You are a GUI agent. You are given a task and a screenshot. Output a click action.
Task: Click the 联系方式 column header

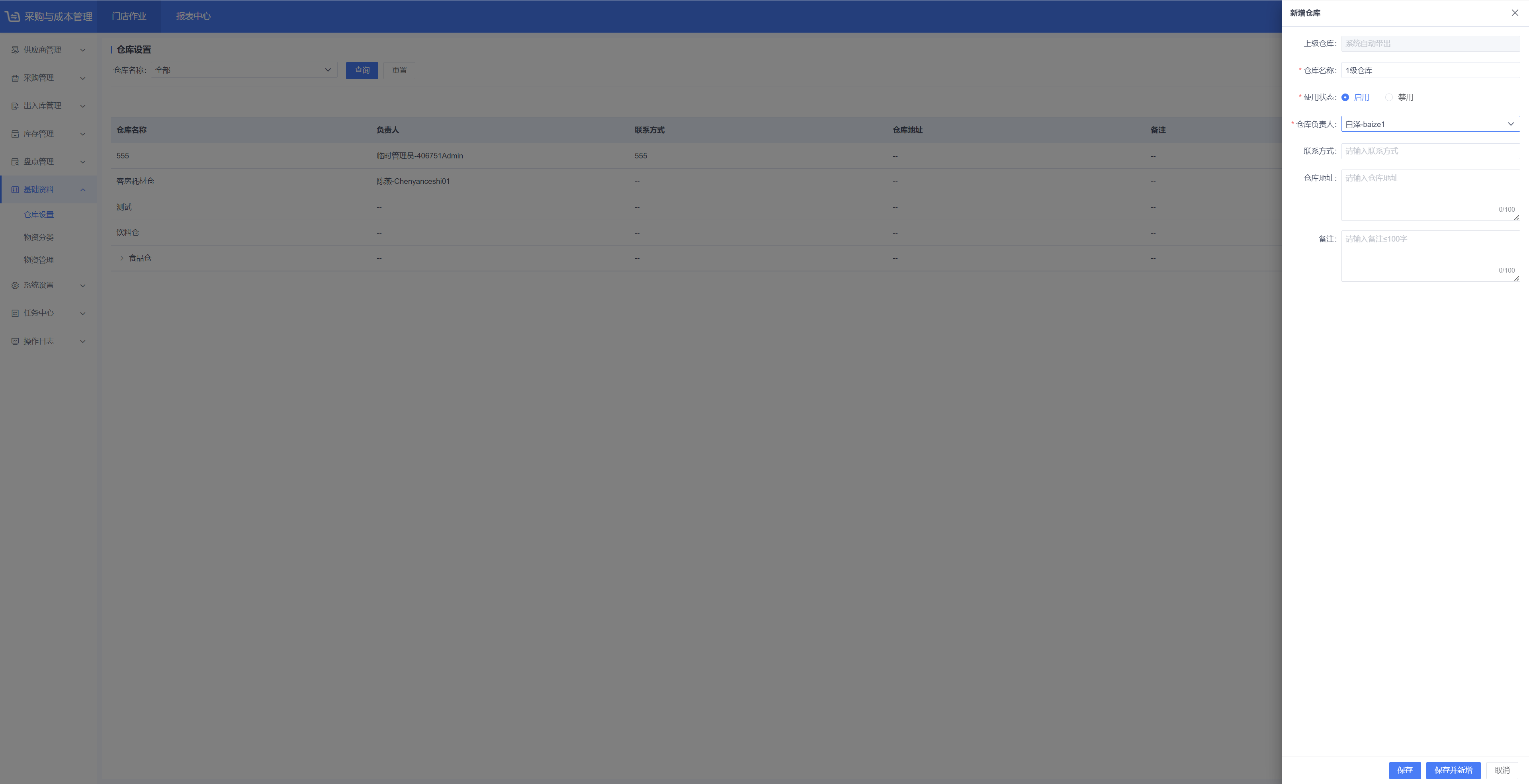pos(649,130)
